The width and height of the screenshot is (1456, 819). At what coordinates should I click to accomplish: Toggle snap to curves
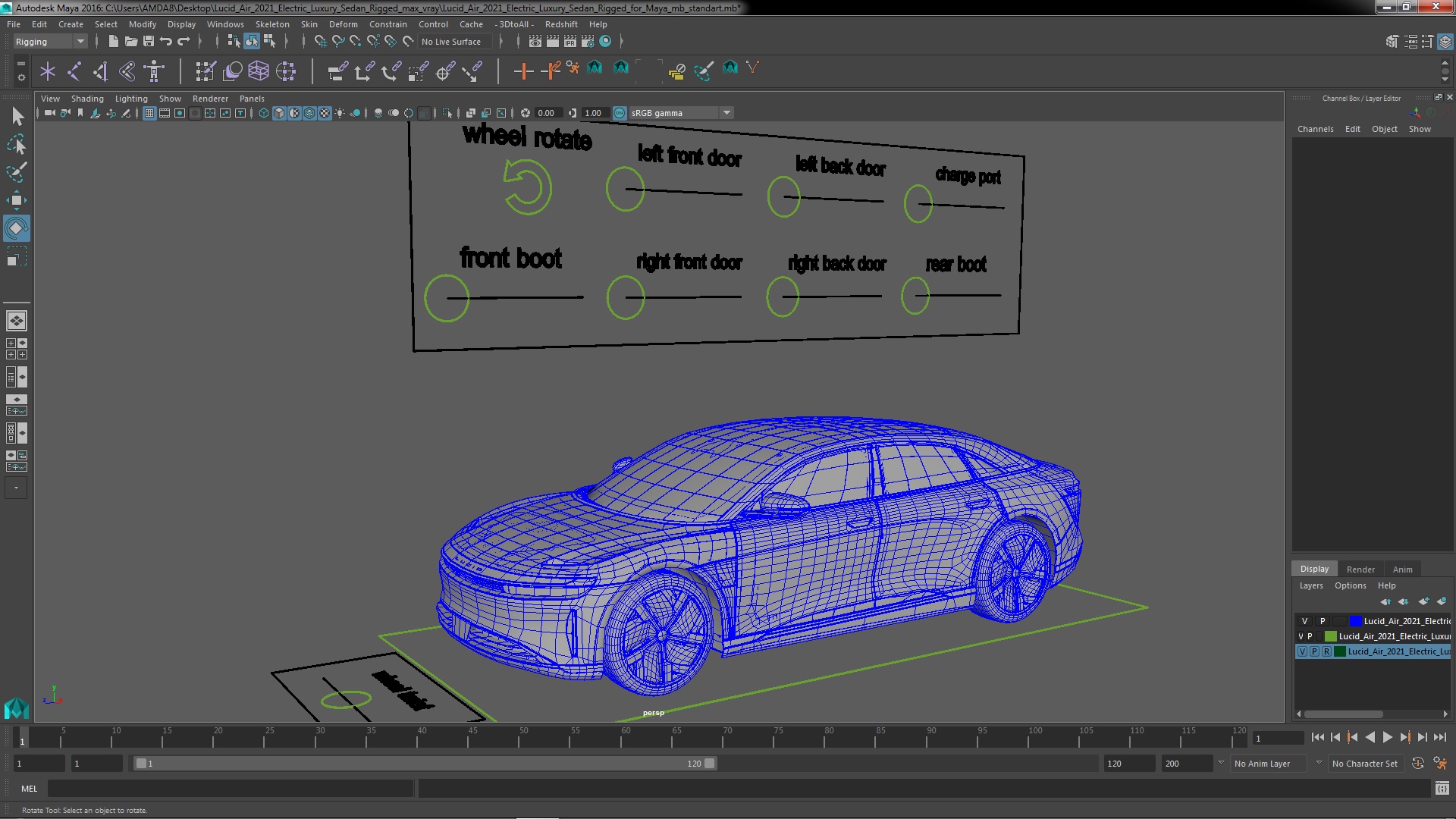[x=338, y=42]
